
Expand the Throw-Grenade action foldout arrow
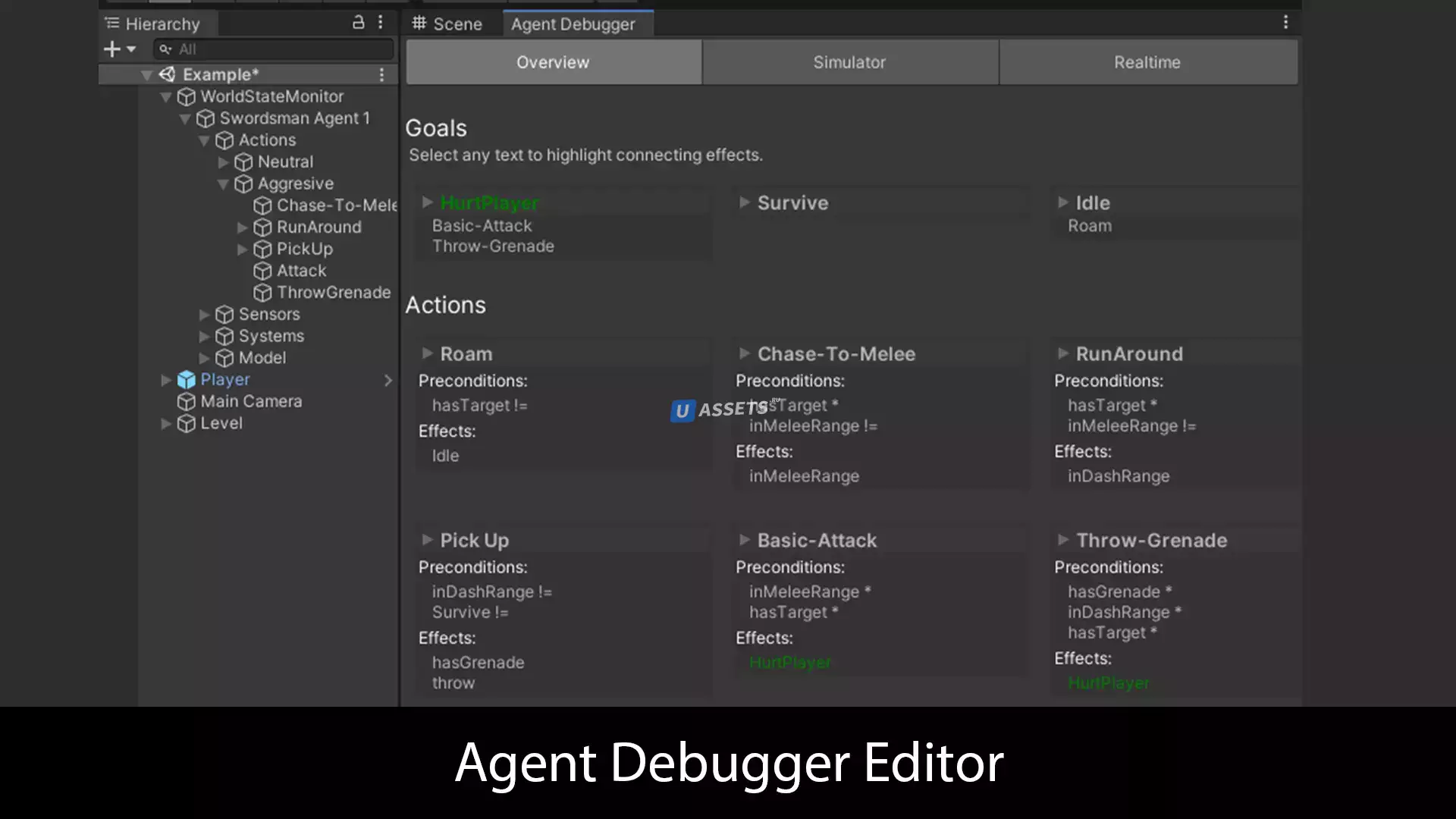[1062, 540]
